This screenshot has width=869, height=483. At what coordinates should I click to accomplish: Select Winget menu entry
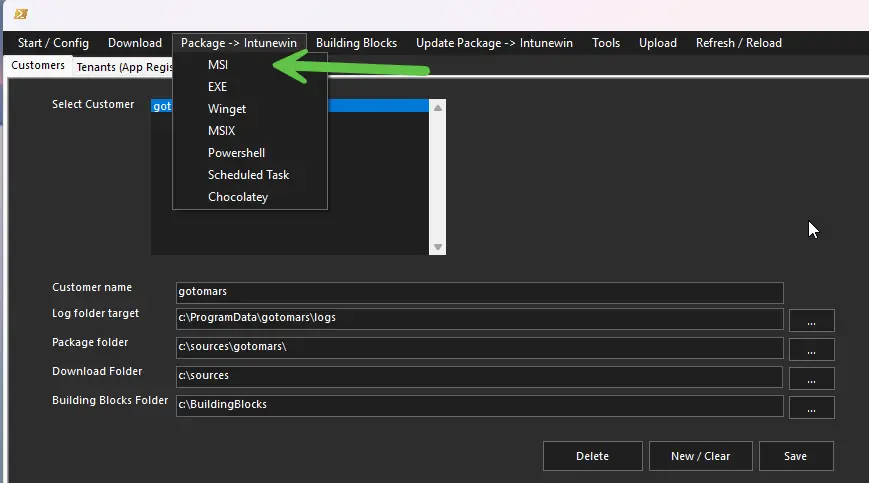227,109
